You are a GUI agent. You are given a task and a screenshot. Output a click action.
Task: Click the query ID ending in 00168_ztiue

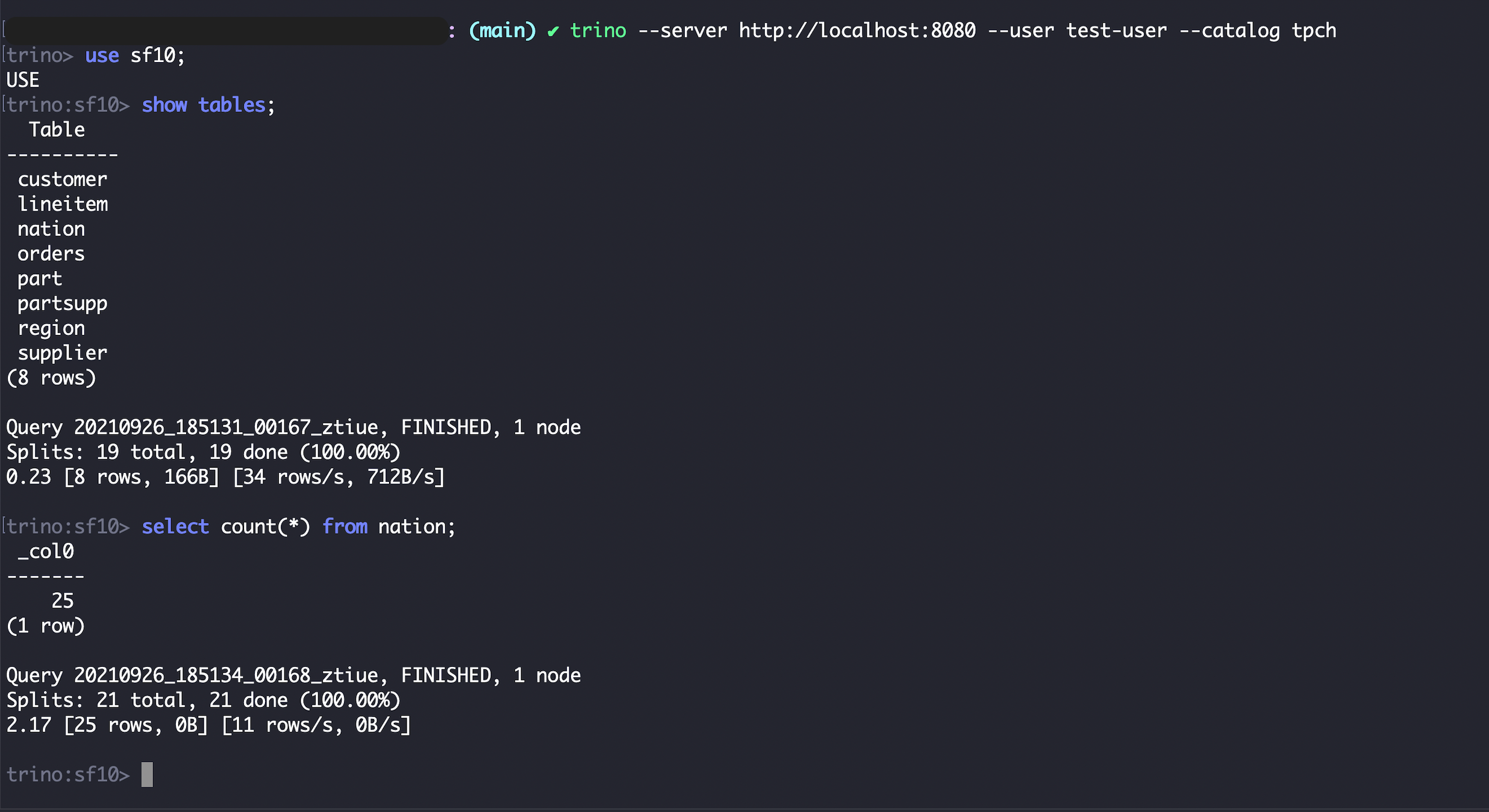click(226, 675)
